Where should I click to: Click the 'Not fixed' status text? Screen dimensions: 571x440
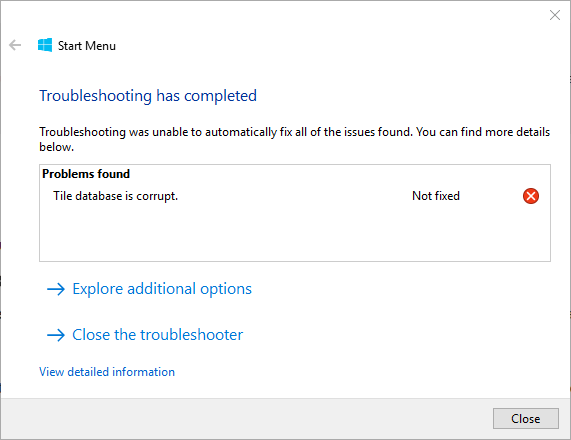pyautogui.click(x=436, y=196)
